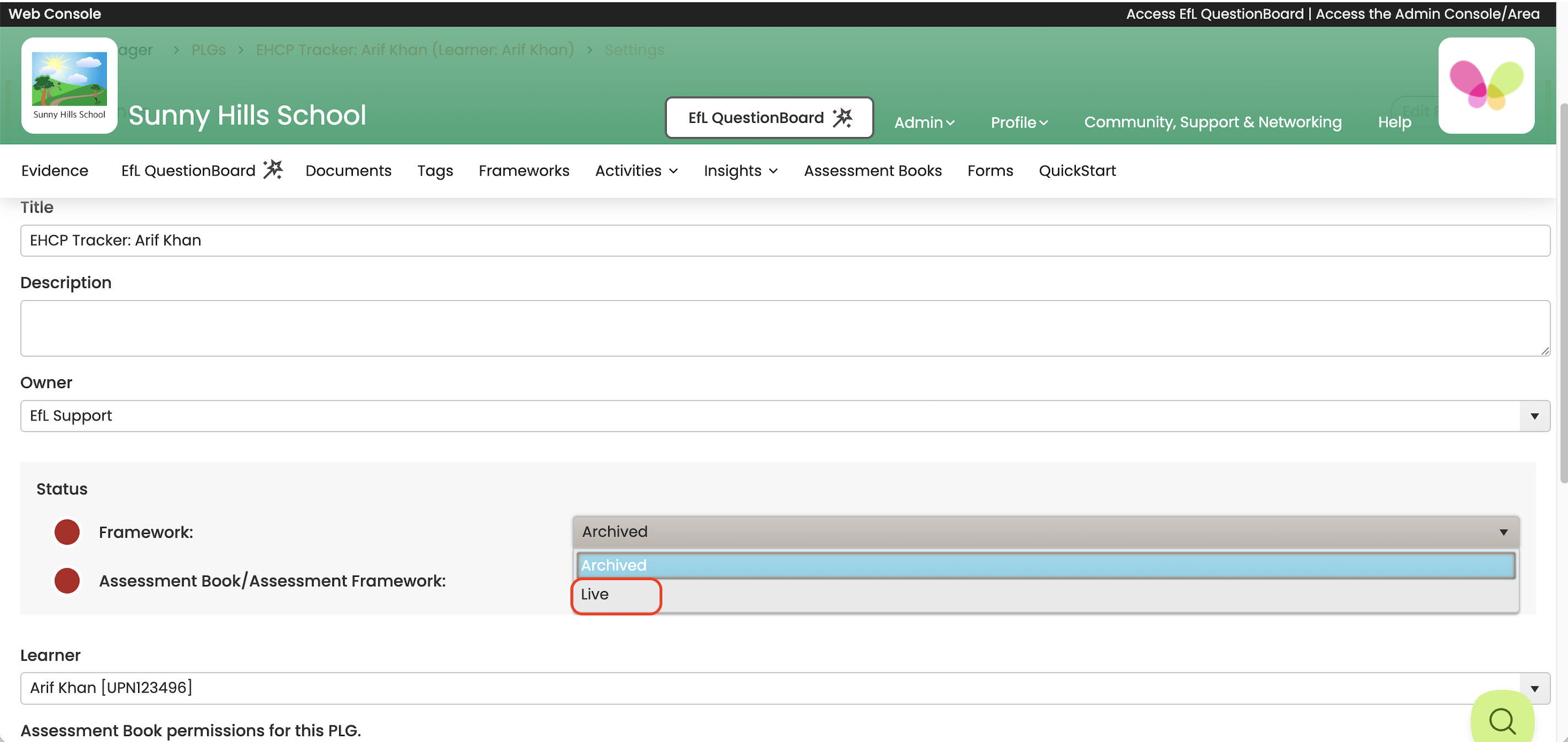The width and height of the screenshot is (1568, 742).
Task: Click the magic wand icon on the header EfL QuestionBoard button
Action: point(842,117)
